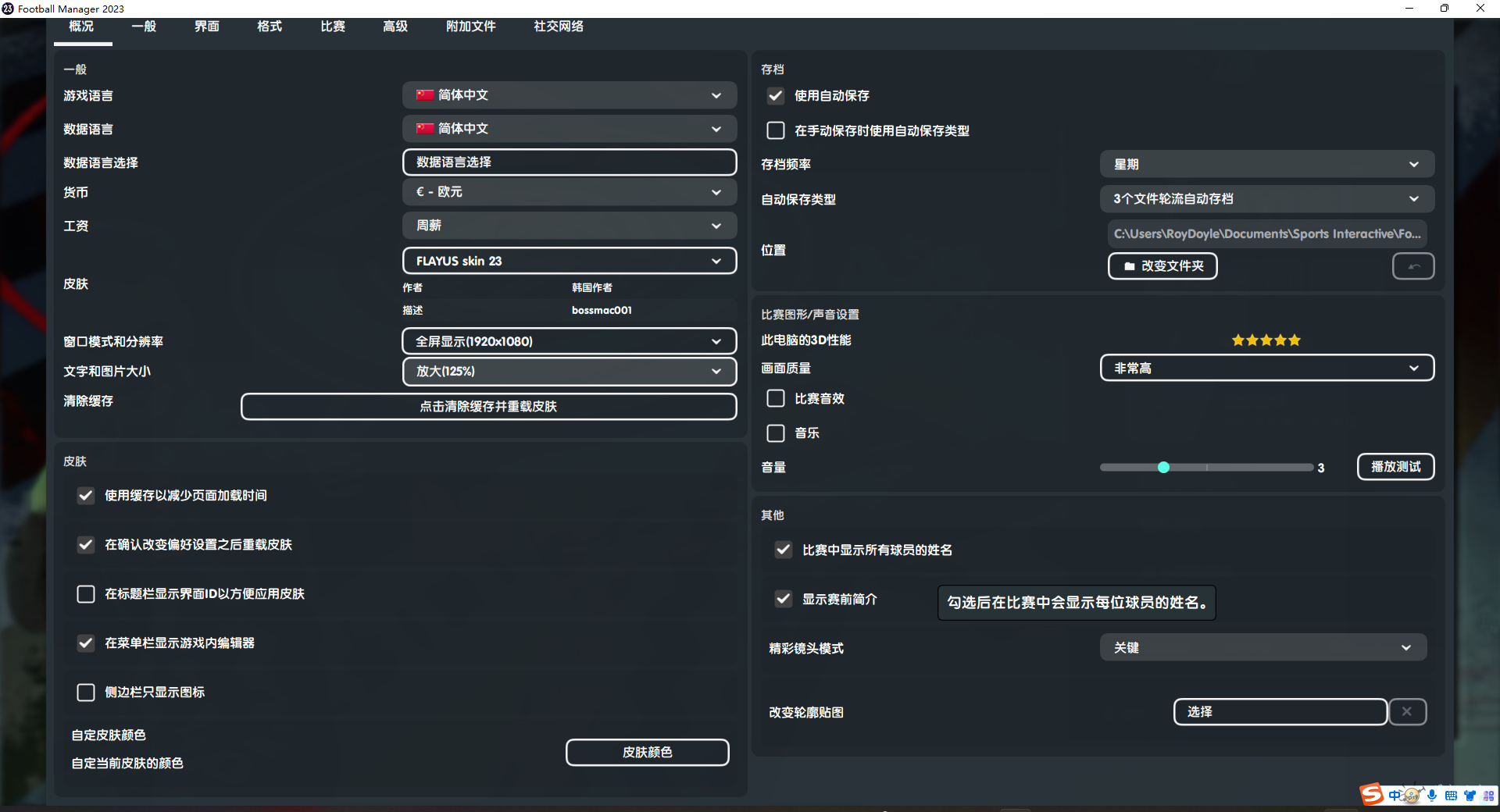The width and height of the screenshot is (1500, 812).
Task: Click the save location path field
Action: 1267,234
